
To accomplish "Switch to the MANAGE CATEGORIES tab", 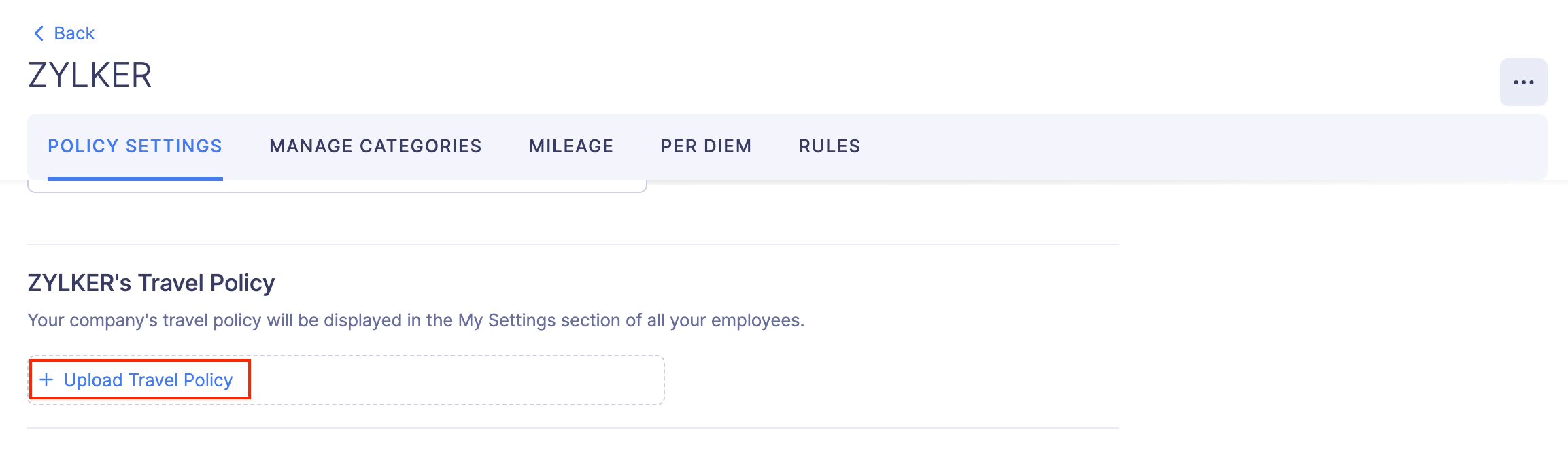I will tap(375, 146).
